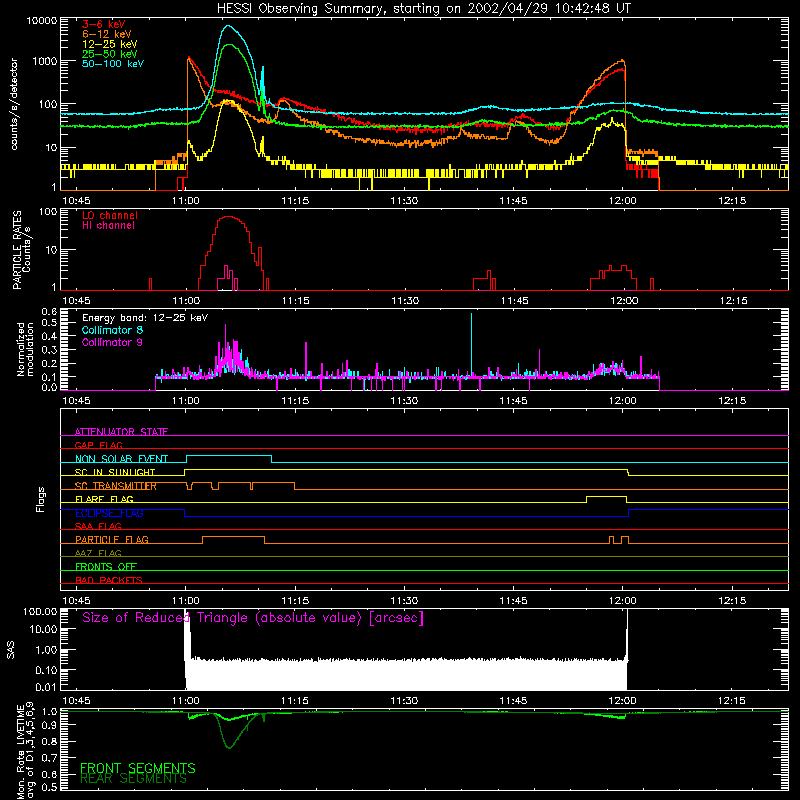
Task: Click the Normalized modulation axis label
Action: point(25,349)
